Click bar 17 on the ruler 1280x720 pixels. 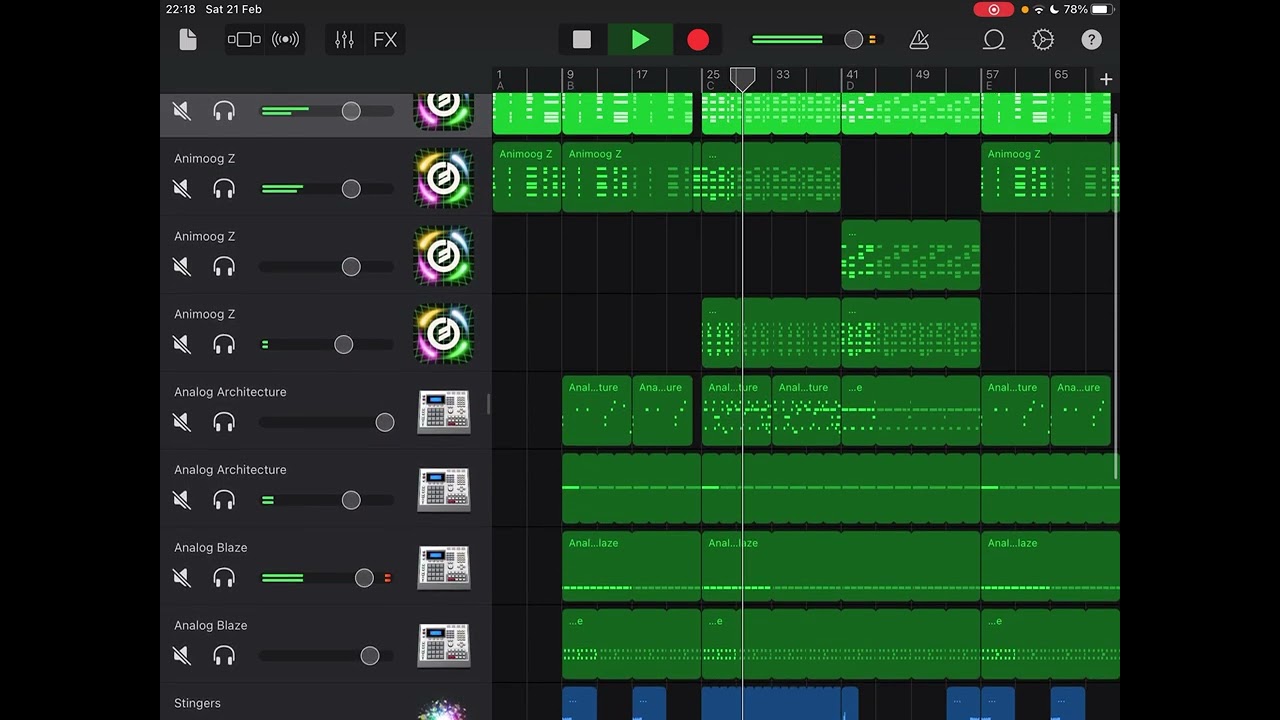(x=642, y=74)
